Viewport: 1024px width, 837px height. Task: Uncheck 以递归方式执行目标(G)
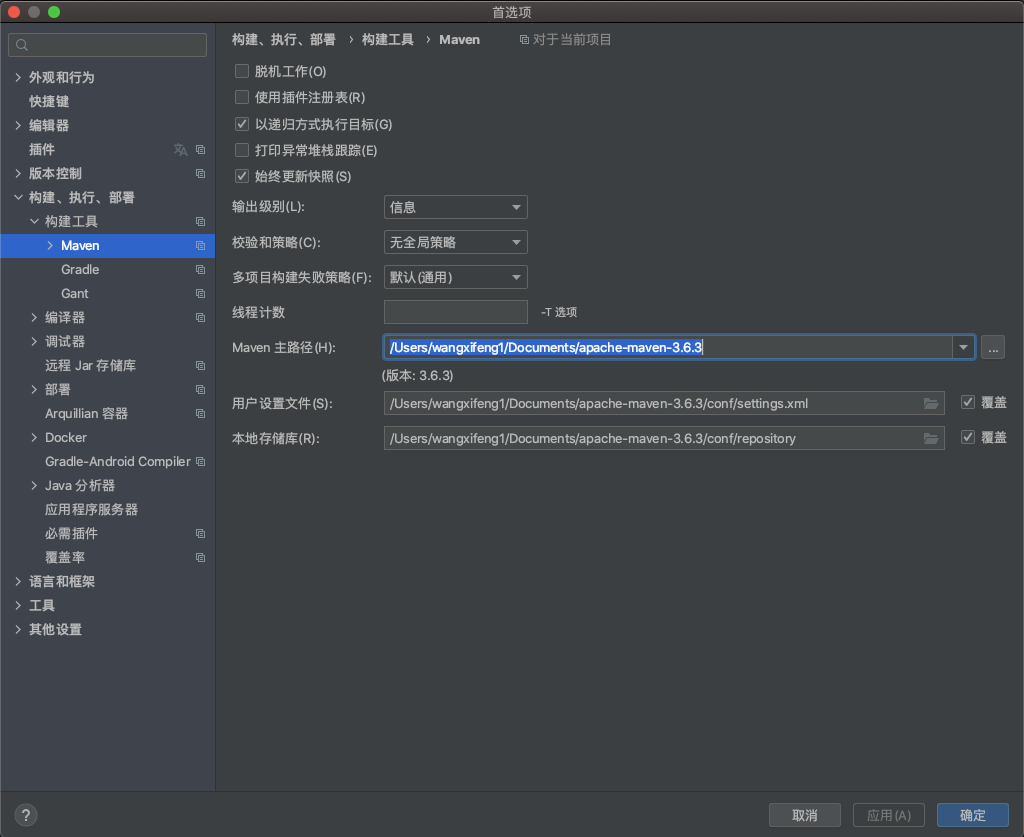242,123
